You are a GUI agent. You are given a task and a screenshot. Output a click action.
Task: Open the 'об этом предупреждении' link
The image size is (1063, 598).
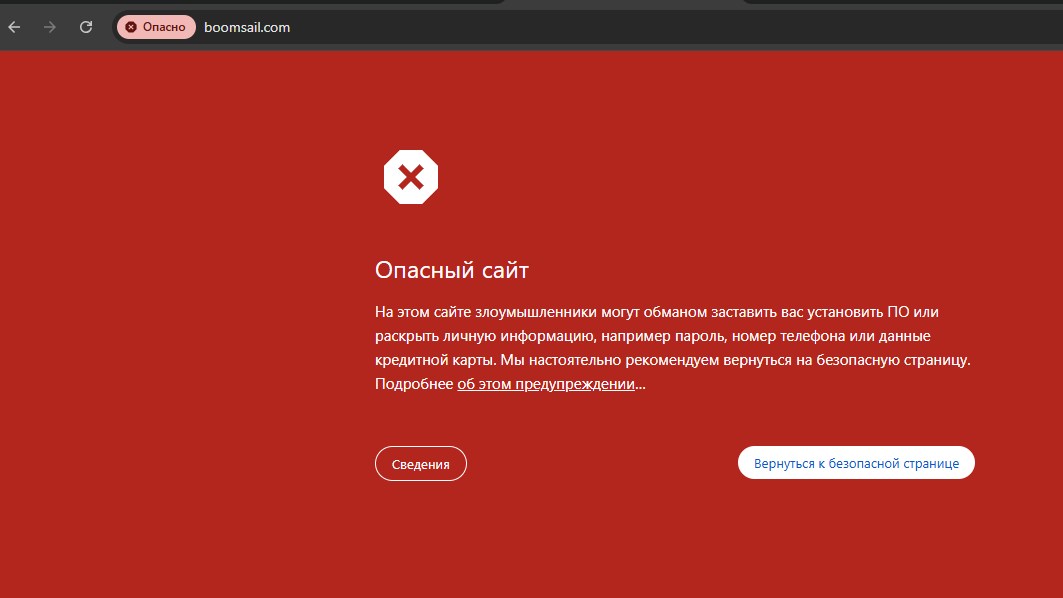click(546, 384)
